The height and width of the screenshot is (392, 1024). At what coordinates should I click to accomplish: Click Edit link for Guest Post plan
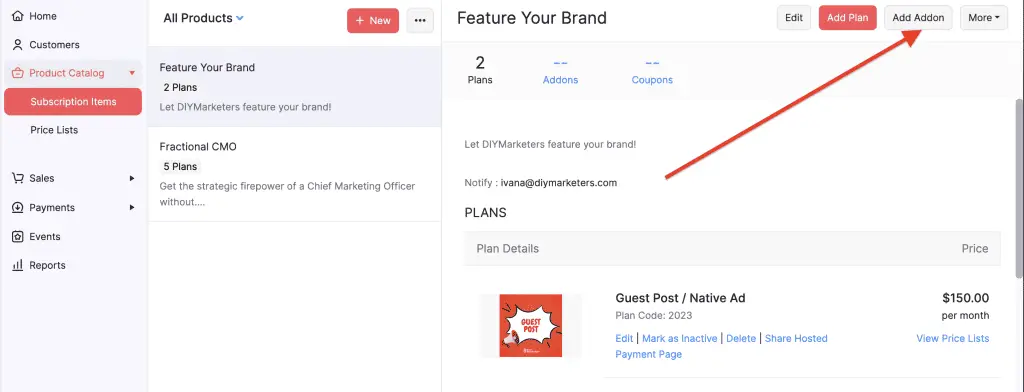click(x=624, y=338)
